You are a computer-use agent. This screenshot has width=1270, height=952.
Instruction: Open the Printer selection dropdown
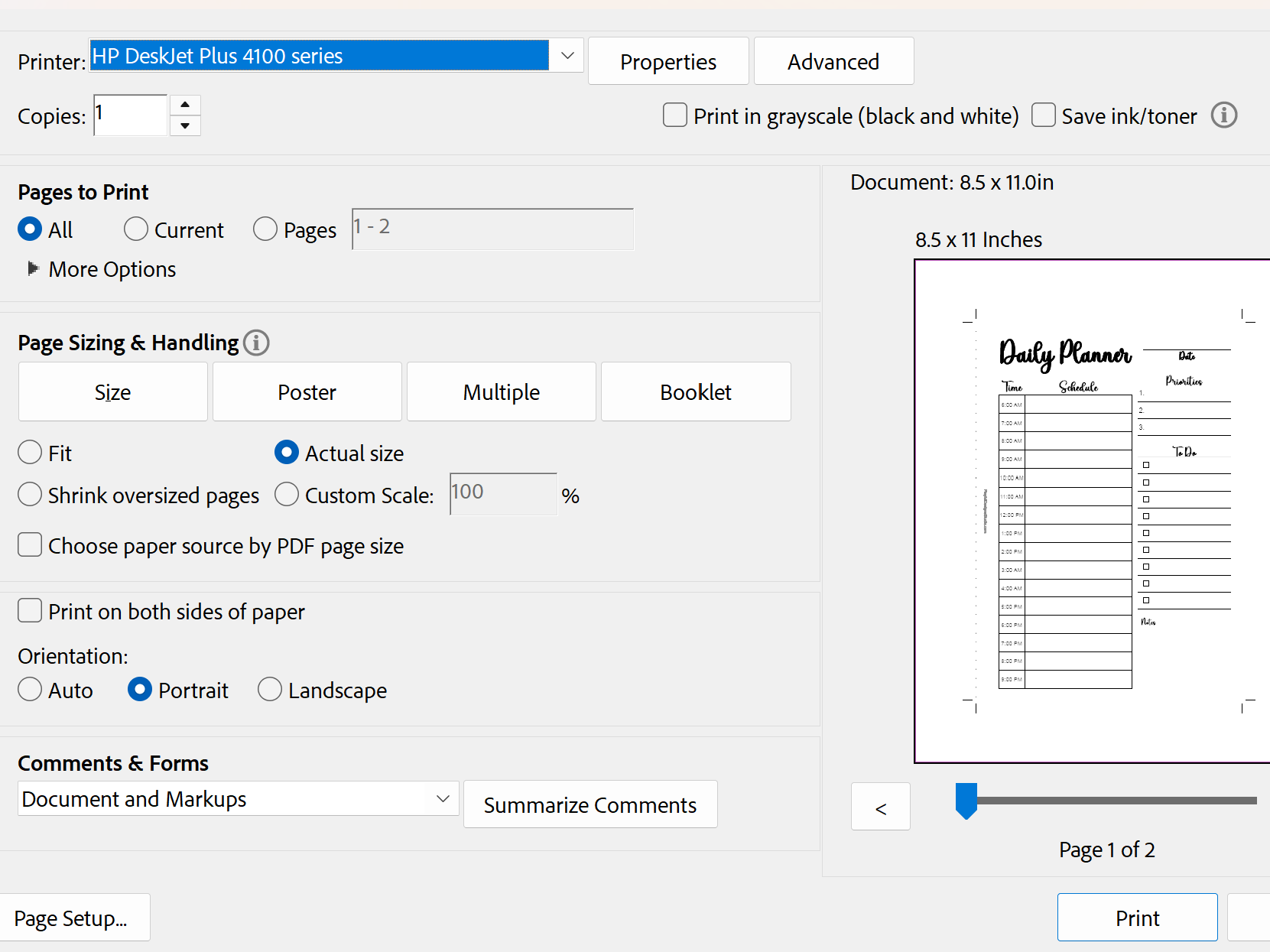tap(567, 56)
